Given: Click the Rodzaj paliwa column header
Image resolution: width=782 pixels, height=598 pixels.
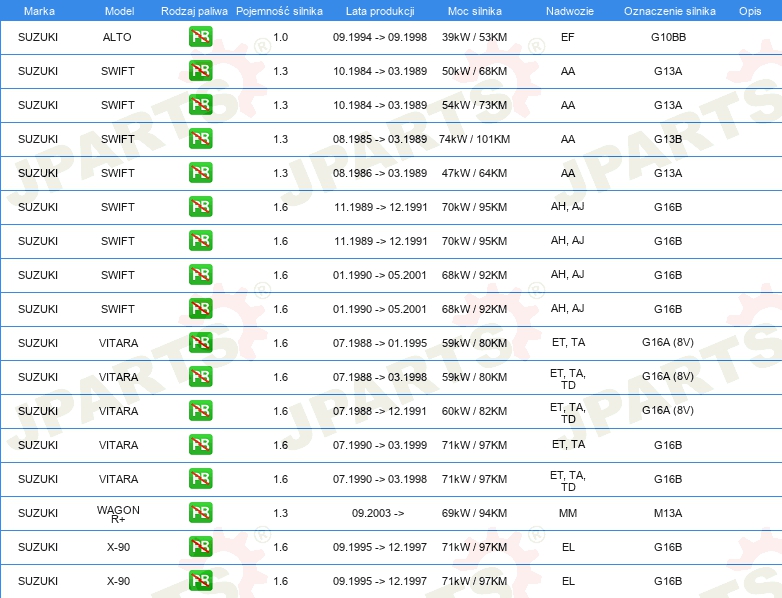Looking at the screenshot, I should click(194, 11).
